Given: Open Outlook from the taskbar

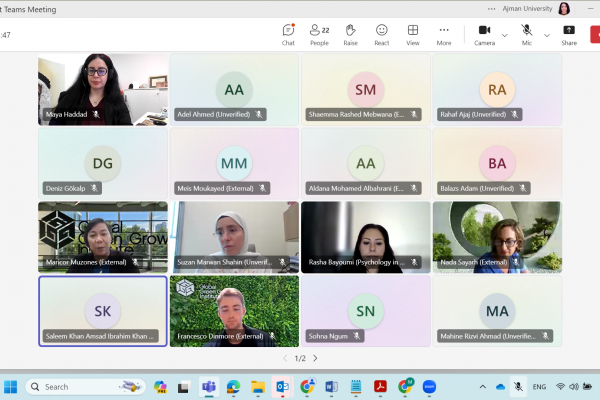Looking at the screenshot, I should (282, 386).
